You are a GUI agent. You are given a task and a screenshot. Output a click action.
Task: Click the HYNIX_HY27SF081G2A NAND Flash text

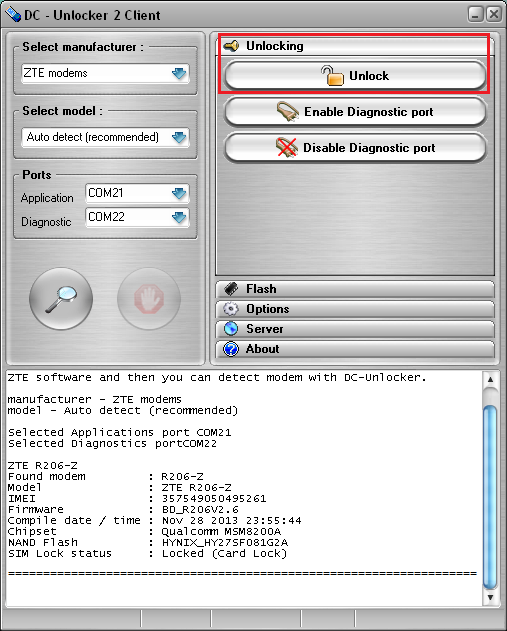click(225, 542)
